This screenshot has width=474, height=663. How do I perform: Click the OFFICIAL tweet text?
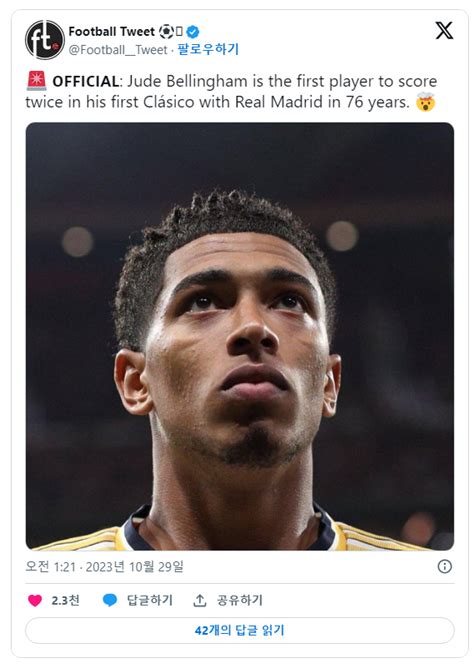pyautogui.click(x=231, y=91)
